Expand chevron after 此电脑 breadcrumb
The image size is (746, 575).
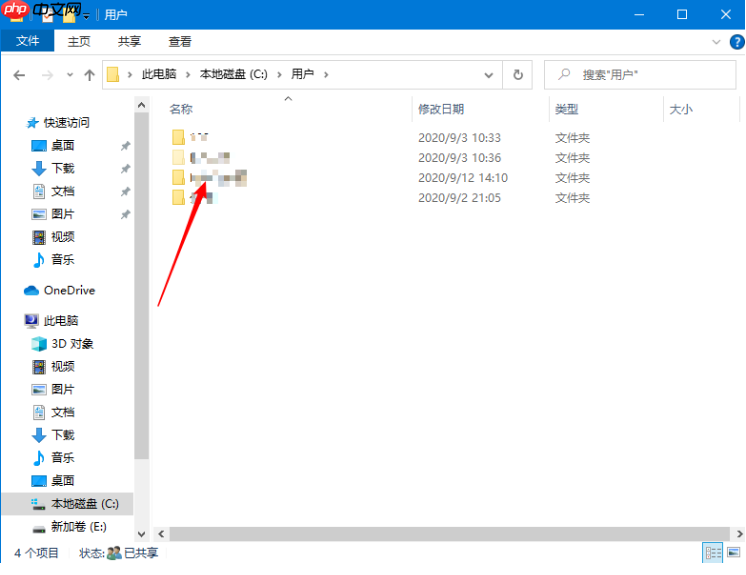click(x=188, y=75)
